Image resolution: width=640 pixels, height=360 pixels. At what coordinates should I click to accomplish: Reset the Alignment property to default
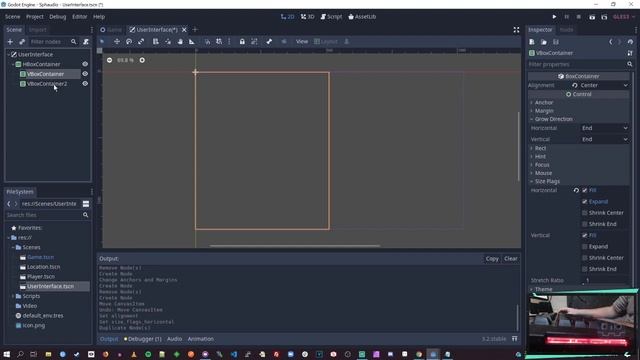575,85
